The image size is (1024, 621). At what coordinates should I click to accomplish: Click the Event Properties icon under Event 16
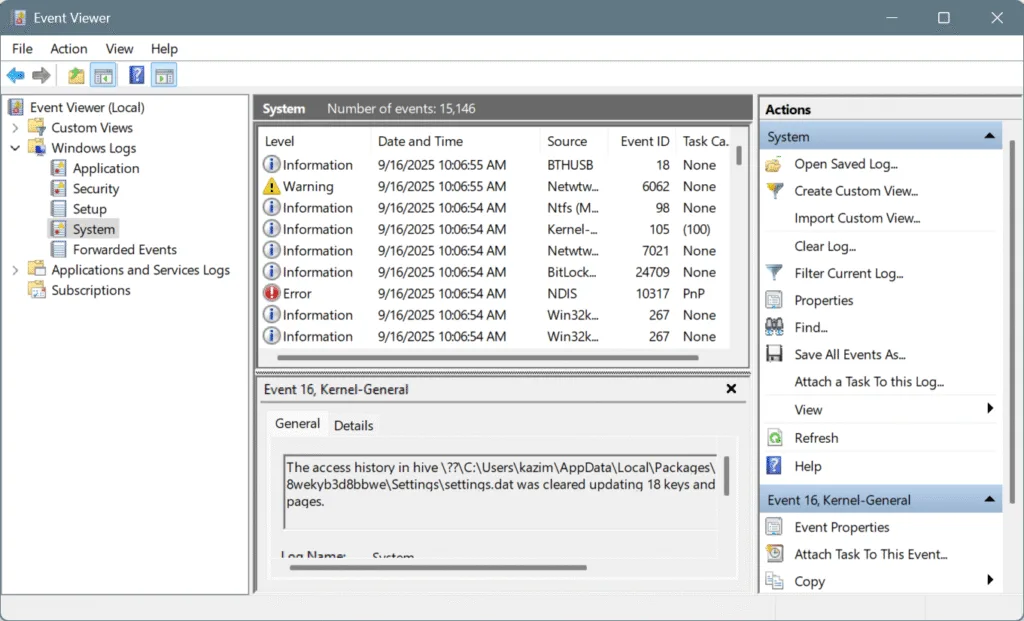(775, 527)
